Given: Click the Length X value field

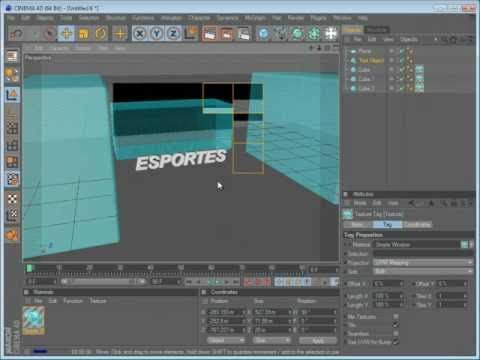Looking at the screenshot, I should (x=387, y=296).
